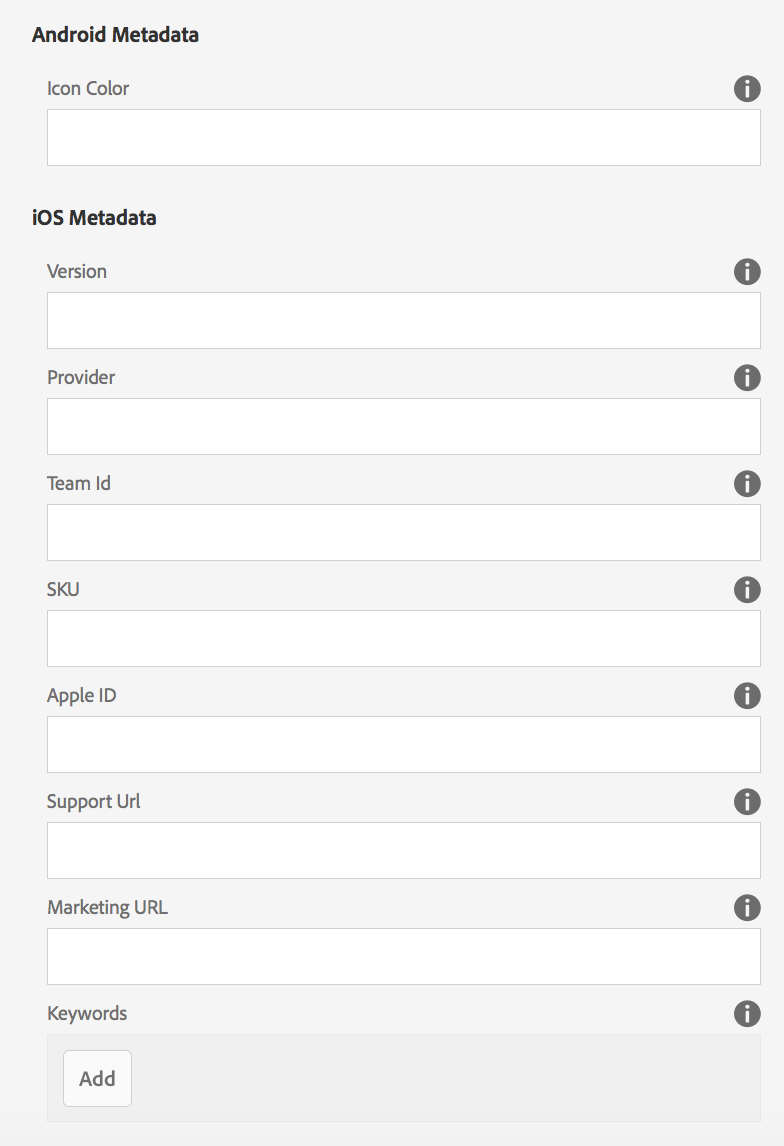This screenshot has height=1146, width=784.
Task: Open the Apple ID info icon
Action: point(747,696)
